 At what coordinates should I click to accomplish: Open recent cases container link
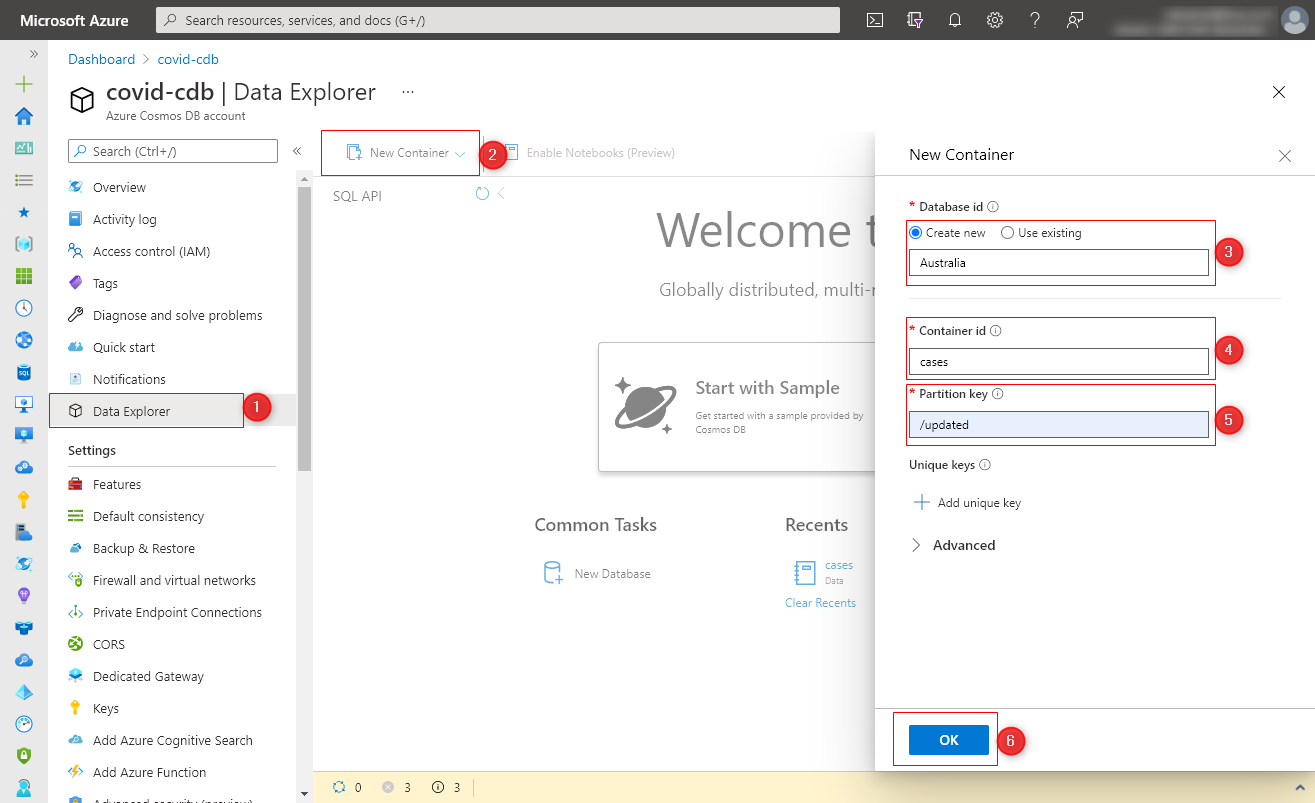tap(838, 565)
